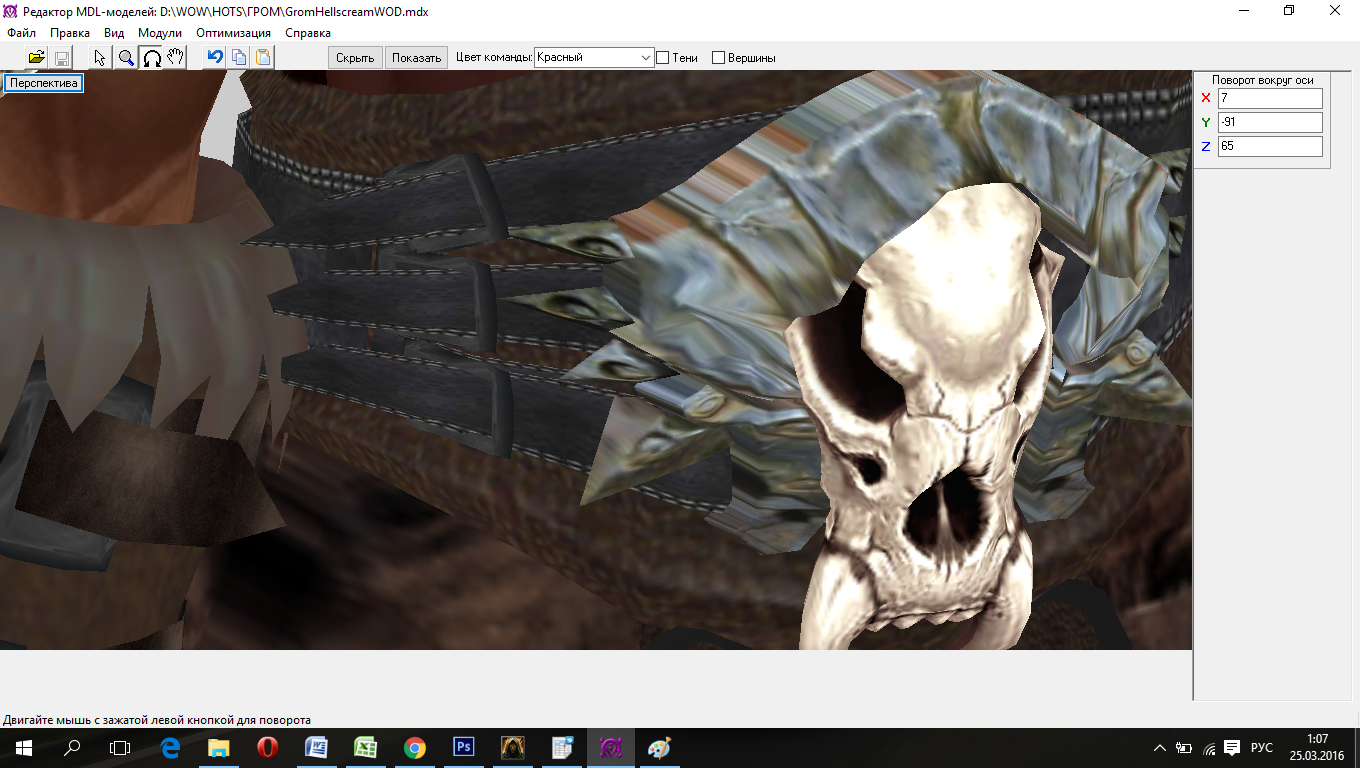Open the Windows Start menu
Screen dimensions: 1360x768
coord(24,748)
